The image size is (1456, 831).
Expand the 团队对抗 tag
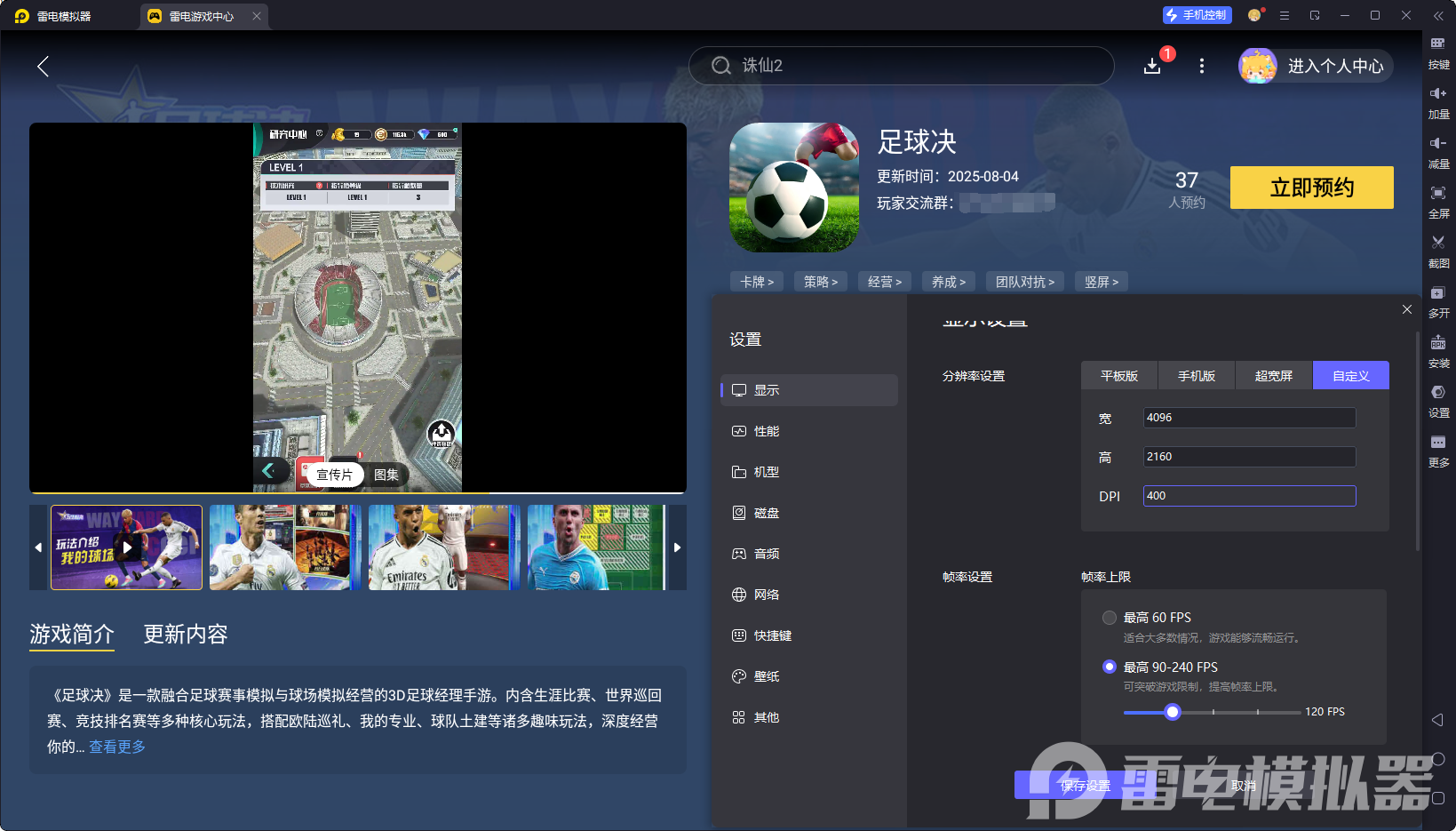tap(1025, 282)
